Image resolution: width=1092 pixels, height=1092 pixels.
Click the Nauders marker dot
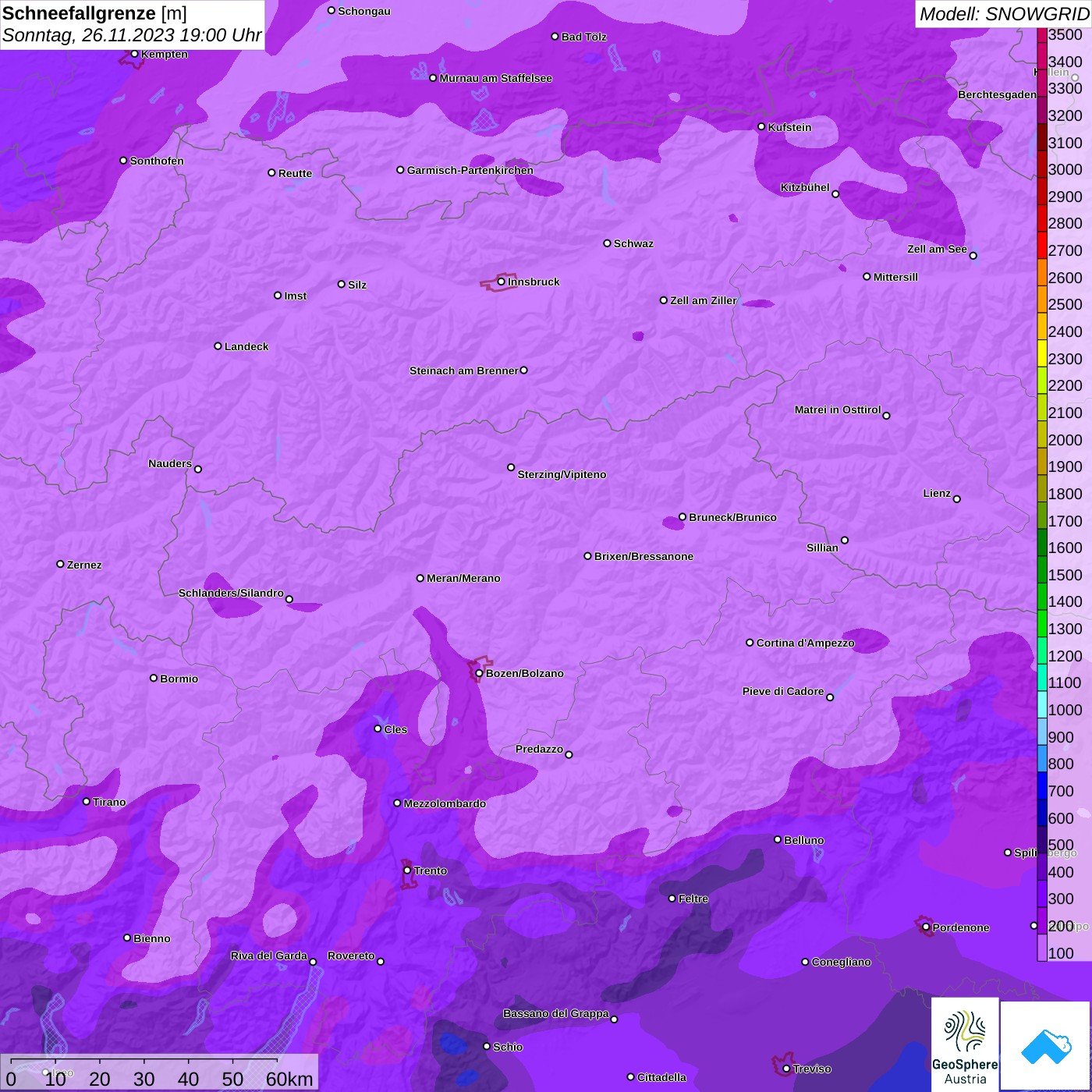tap(198, 469)
